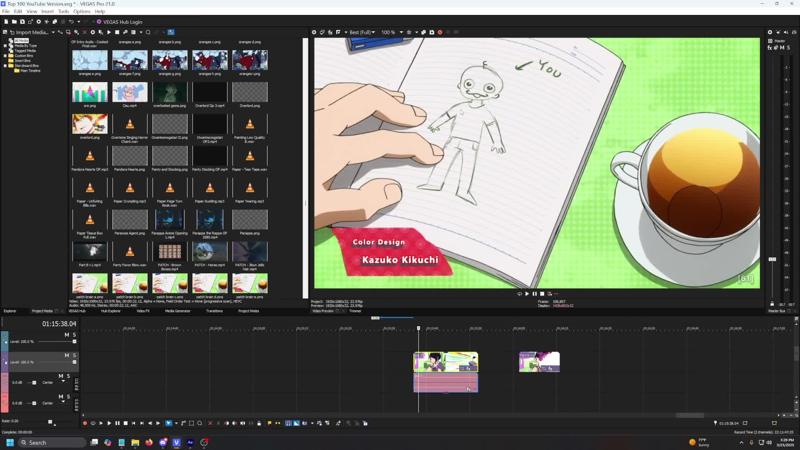Image resolution: width=800 pixels, height=450 pixels.
Task: Open the Help menu
Action: pos(99,11)
